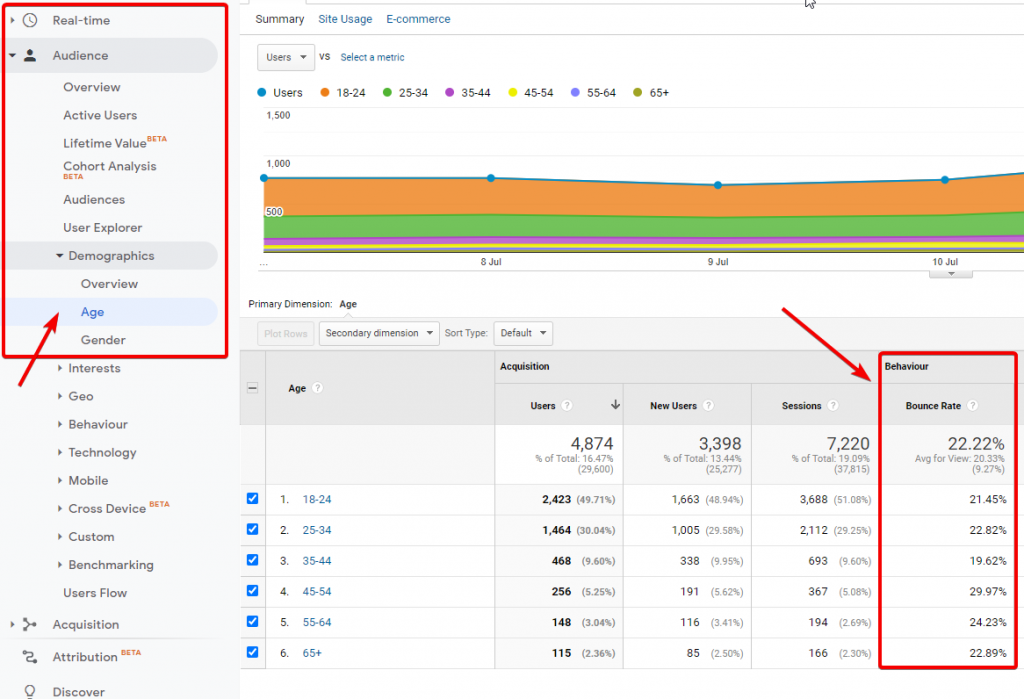Screen dimensions: 1024x699
Task: Click the orange 18-24 legend dot
Action: click(x=325, y=93)
